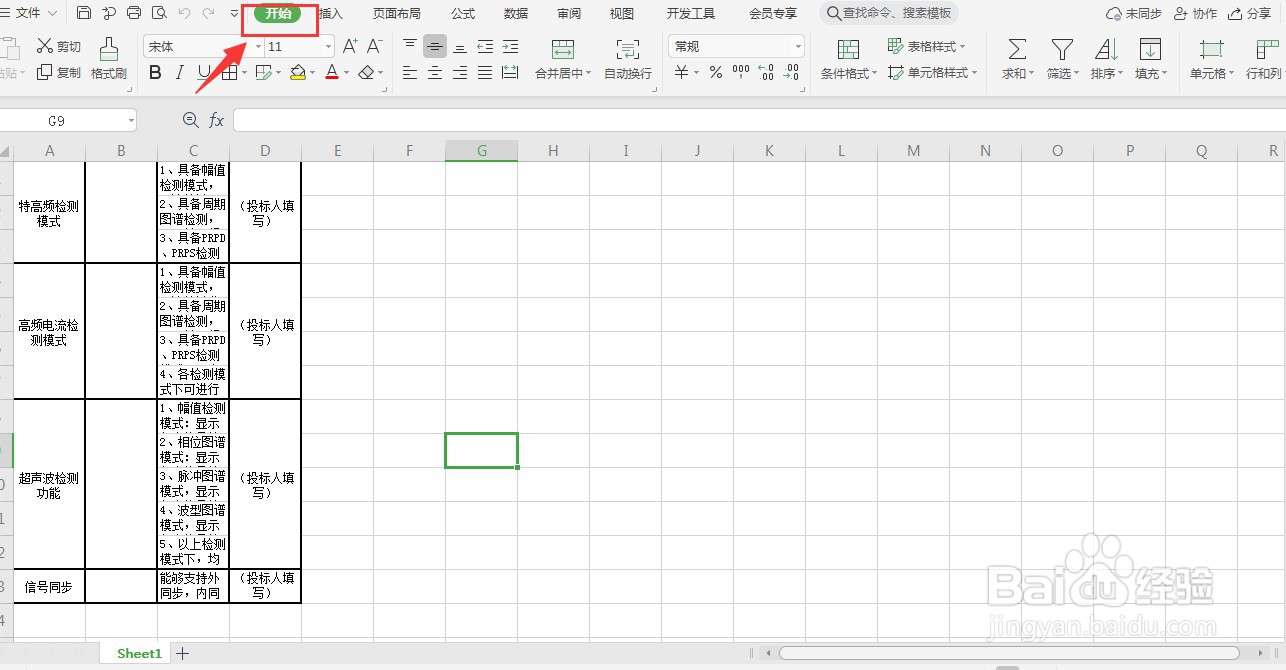Decrease indent in the alignment group

485,46
